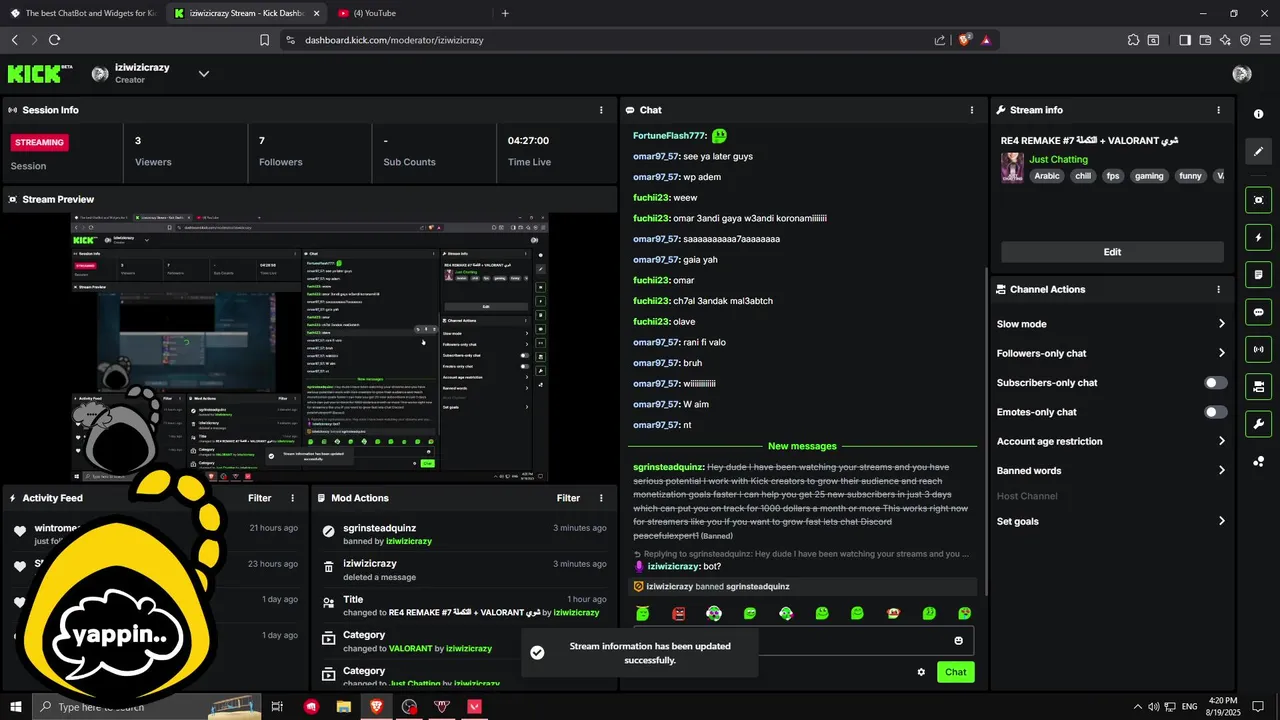Open Stream info three-dot menu

(x=1218, y=110)
